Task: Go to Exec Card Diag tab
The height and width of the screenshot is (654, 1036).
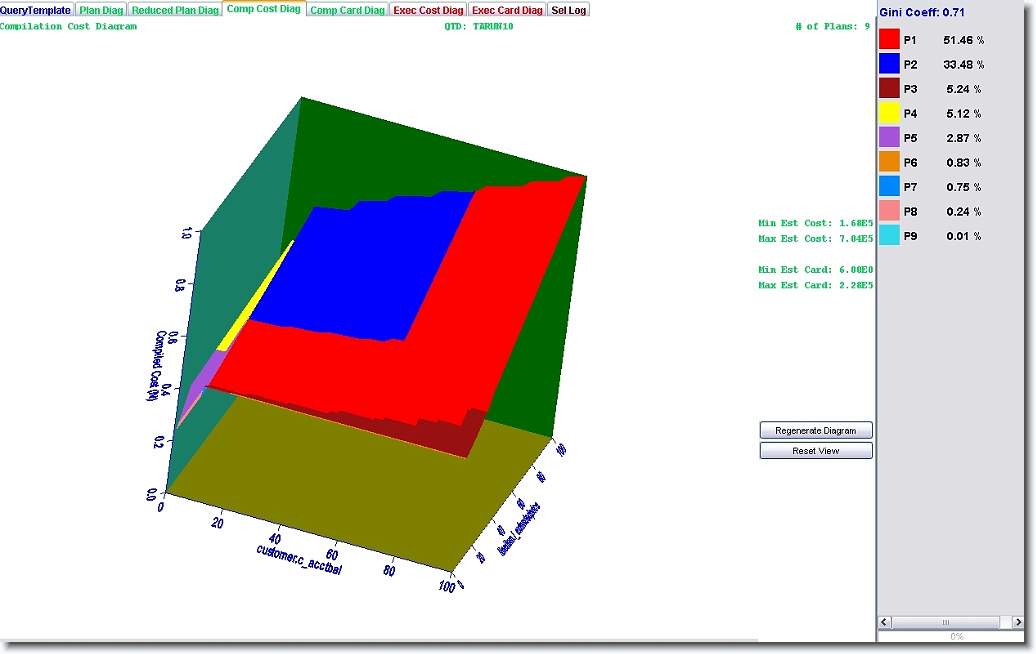Action: pyautogui.click(x=507, y=10)
